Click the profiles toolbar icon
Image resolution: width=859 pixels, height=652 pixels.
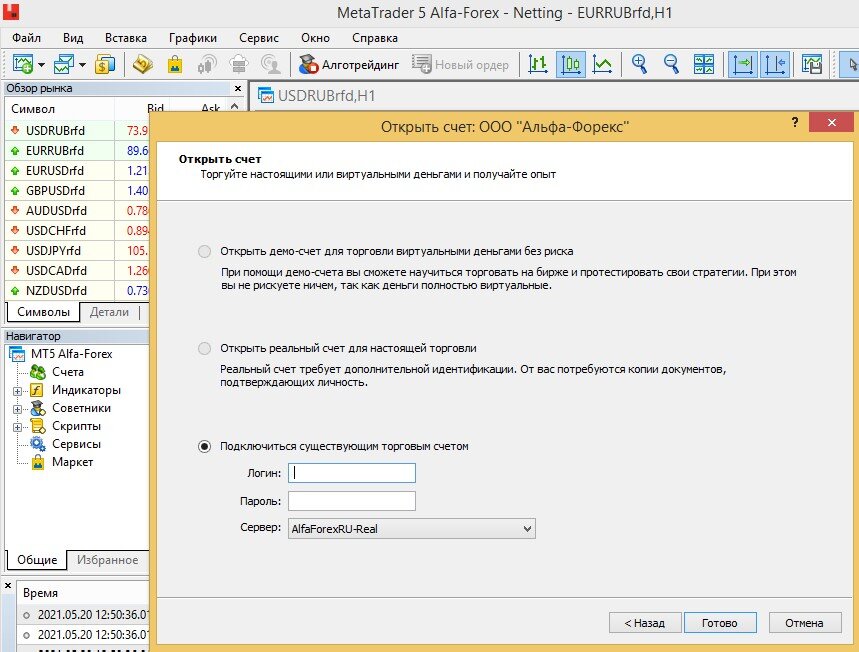pyautogui.click(x=64, y=64)
